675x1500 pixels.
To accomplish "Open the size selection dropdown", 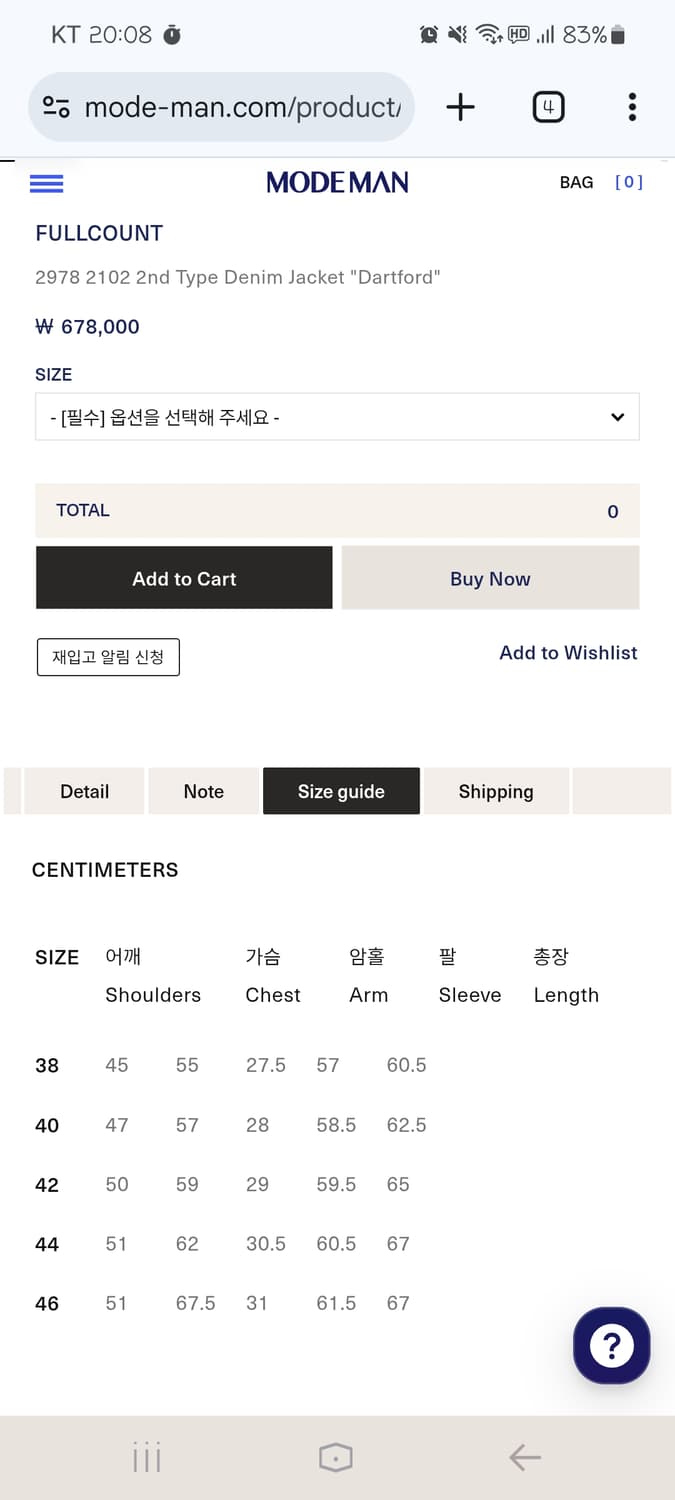I will (x=337, y=416).
